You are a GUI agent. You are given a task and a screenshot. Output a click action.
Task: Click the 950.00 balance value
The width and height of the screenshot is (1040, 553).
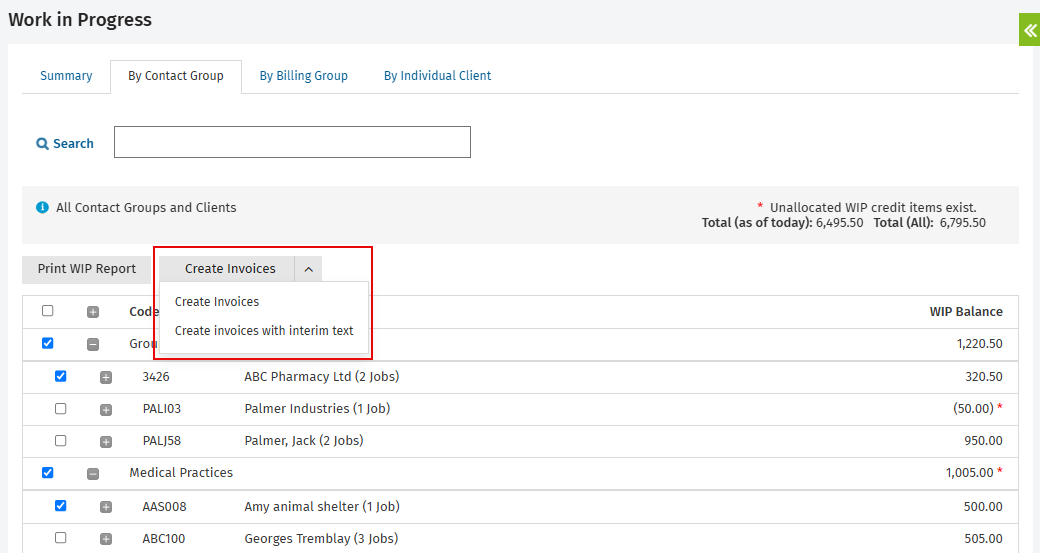(x=983, y=441)
